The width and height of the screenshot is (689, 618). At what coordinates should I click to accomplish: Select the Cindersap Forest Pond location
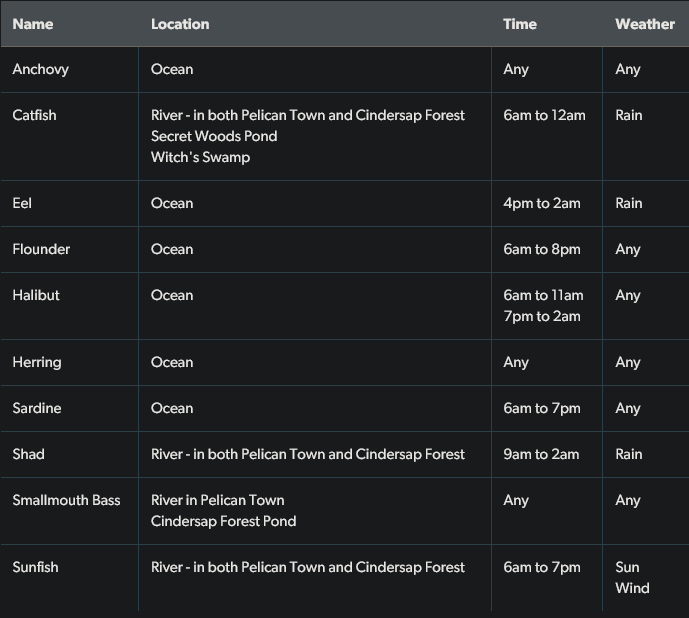223,521
